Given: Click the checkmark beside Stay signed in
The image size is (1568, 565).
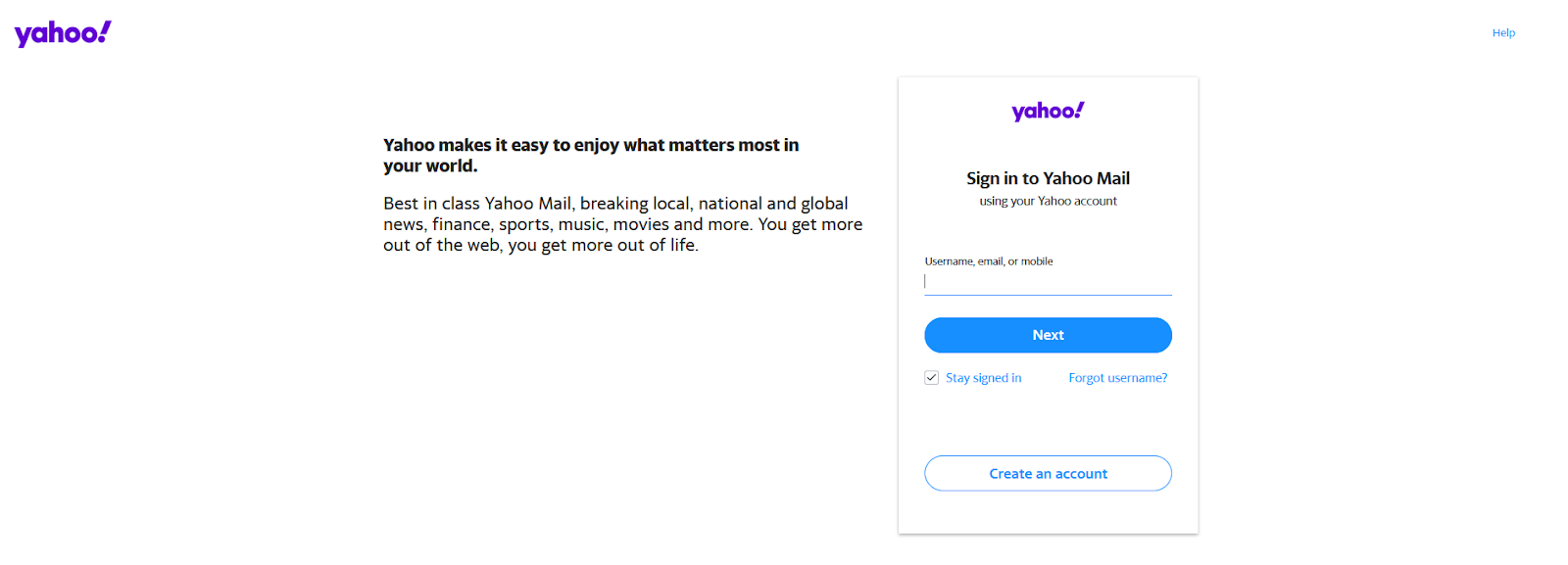Looking at the screenshot, I should 931,378.
